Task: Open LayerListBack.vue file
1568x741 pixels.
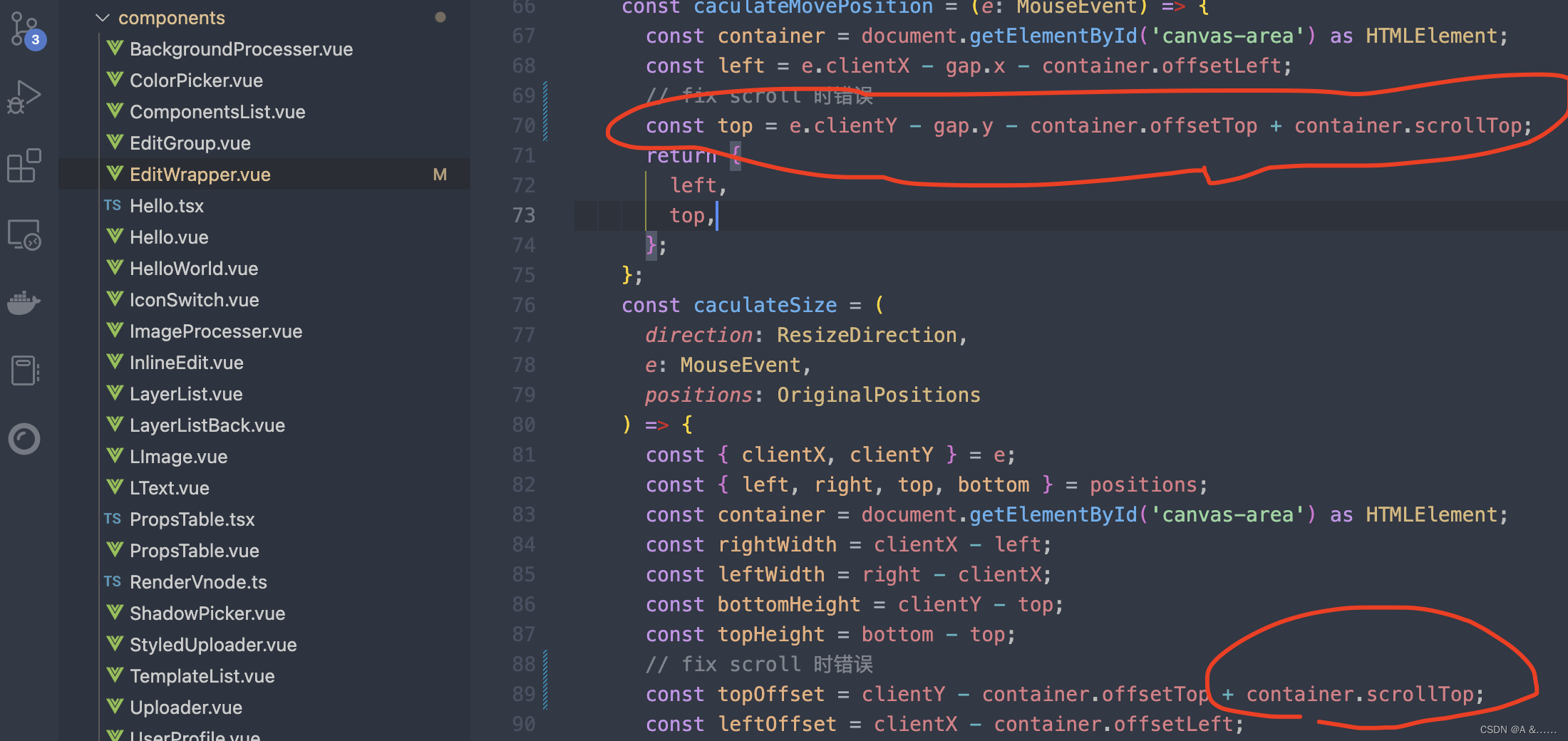Action: 207,425
